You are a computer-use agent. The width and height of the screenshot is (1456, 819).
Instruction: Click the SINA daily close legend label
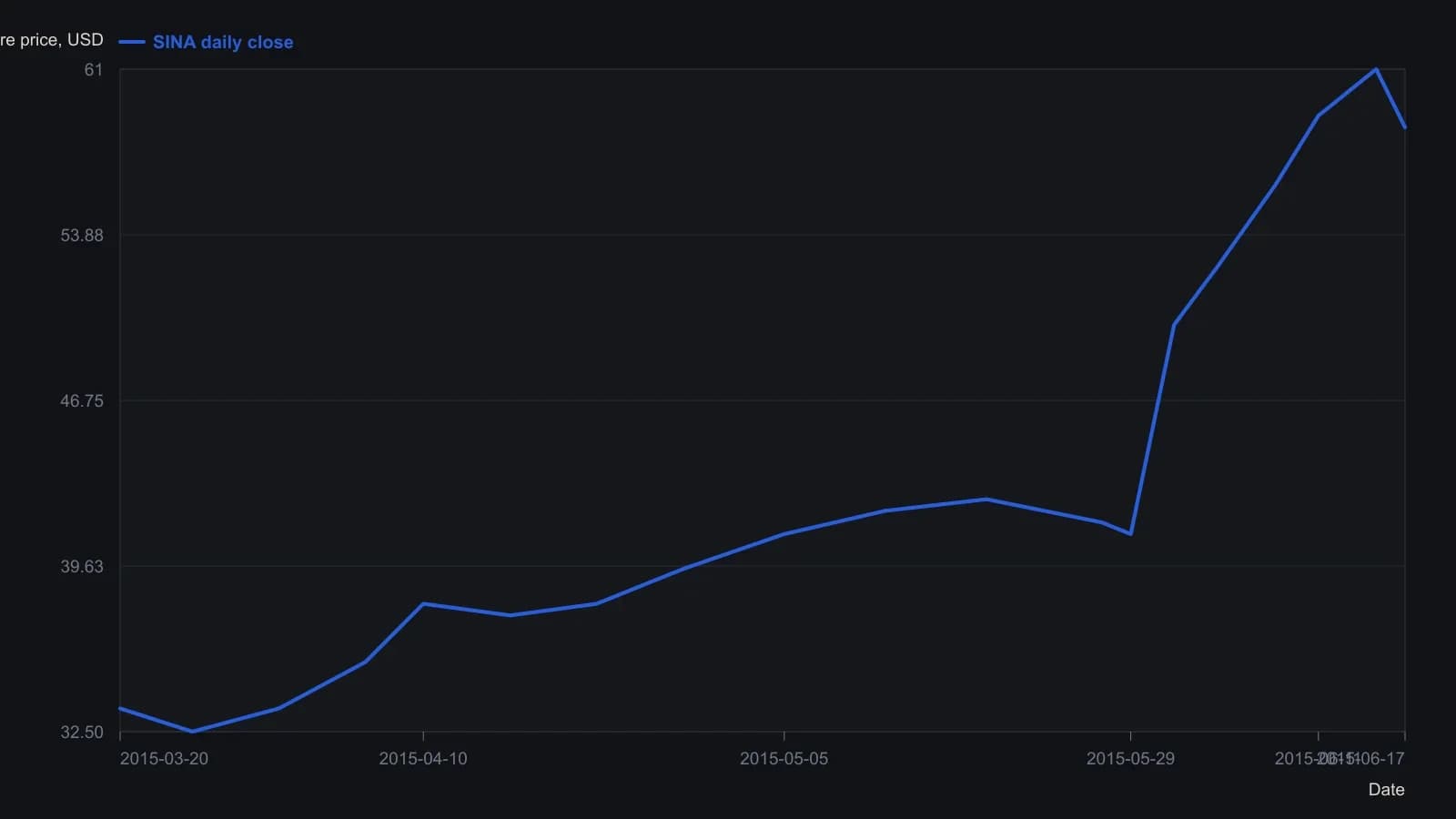point(223,42)
